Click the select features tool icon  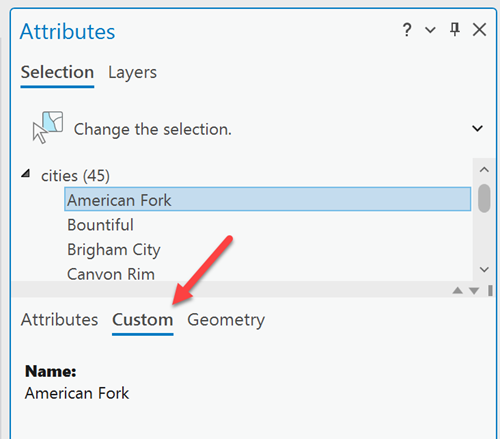[48, 128]
